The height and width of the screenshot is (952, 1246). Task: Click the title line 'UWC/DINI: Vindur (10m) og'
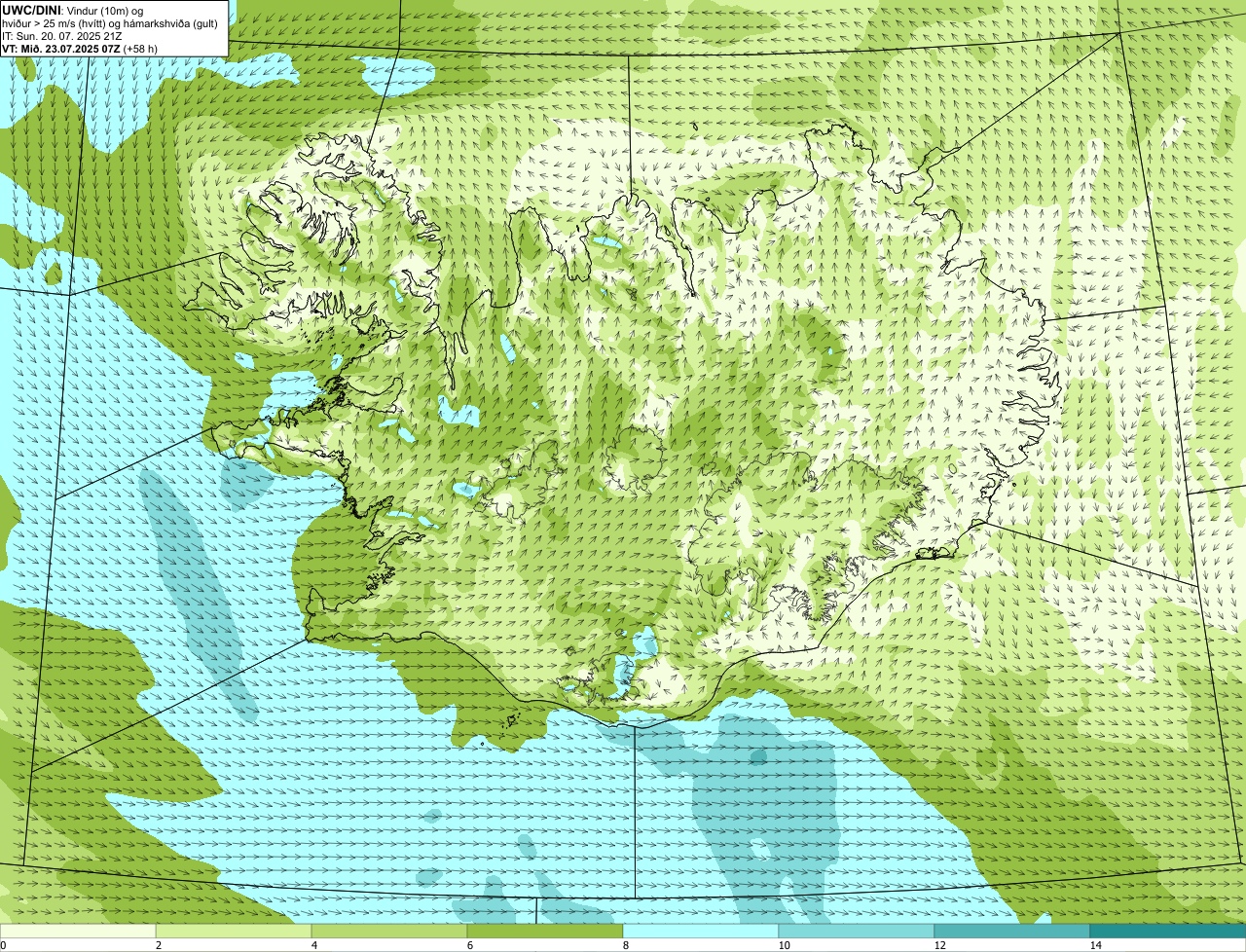point(73,10)
